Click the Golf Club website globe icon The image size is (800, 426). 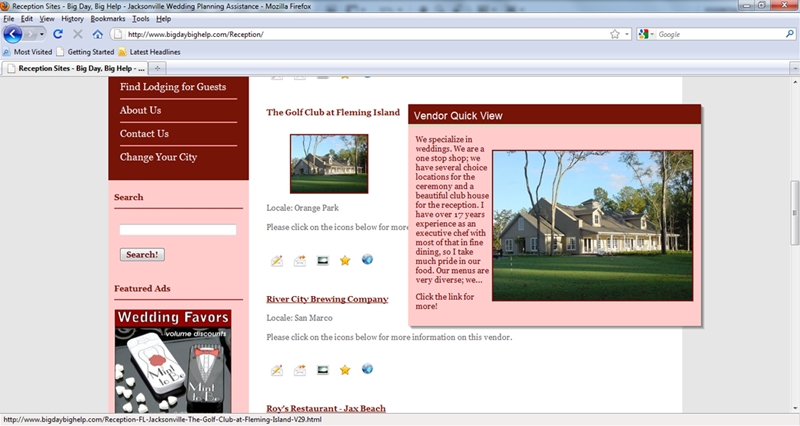367,259
